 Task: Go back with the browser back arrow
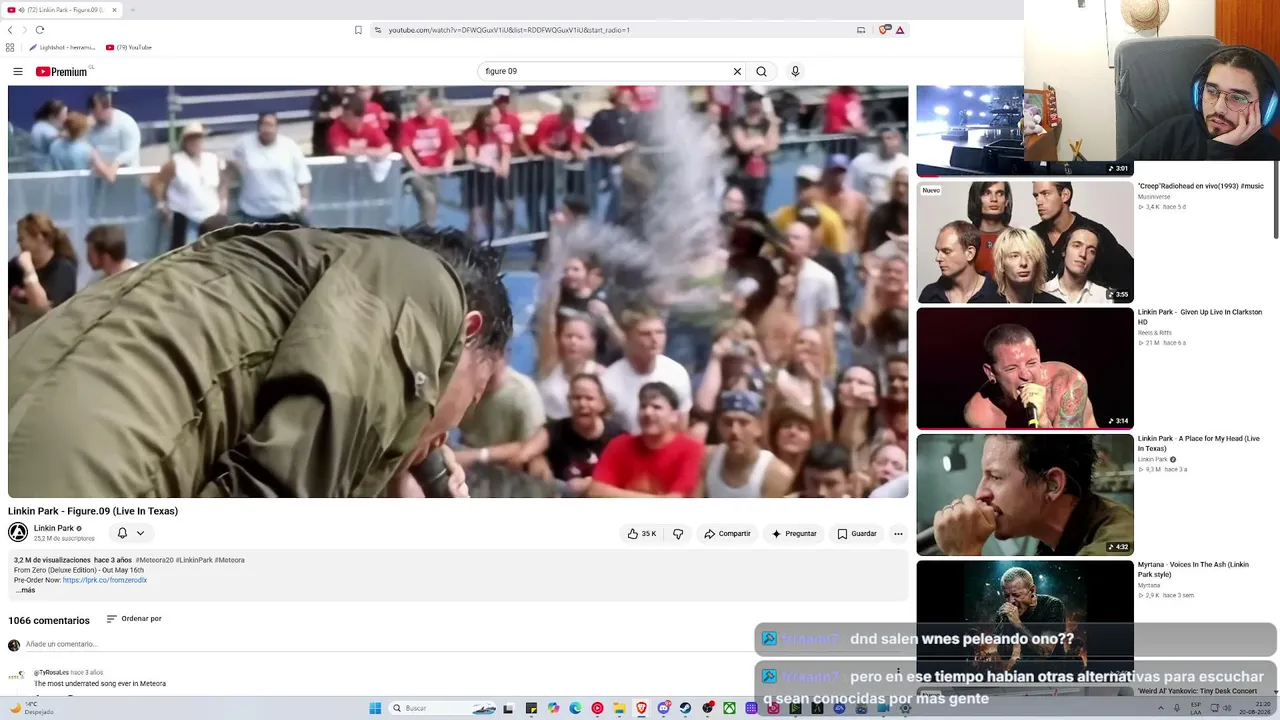pyautogui.click(x=10, y=30)
